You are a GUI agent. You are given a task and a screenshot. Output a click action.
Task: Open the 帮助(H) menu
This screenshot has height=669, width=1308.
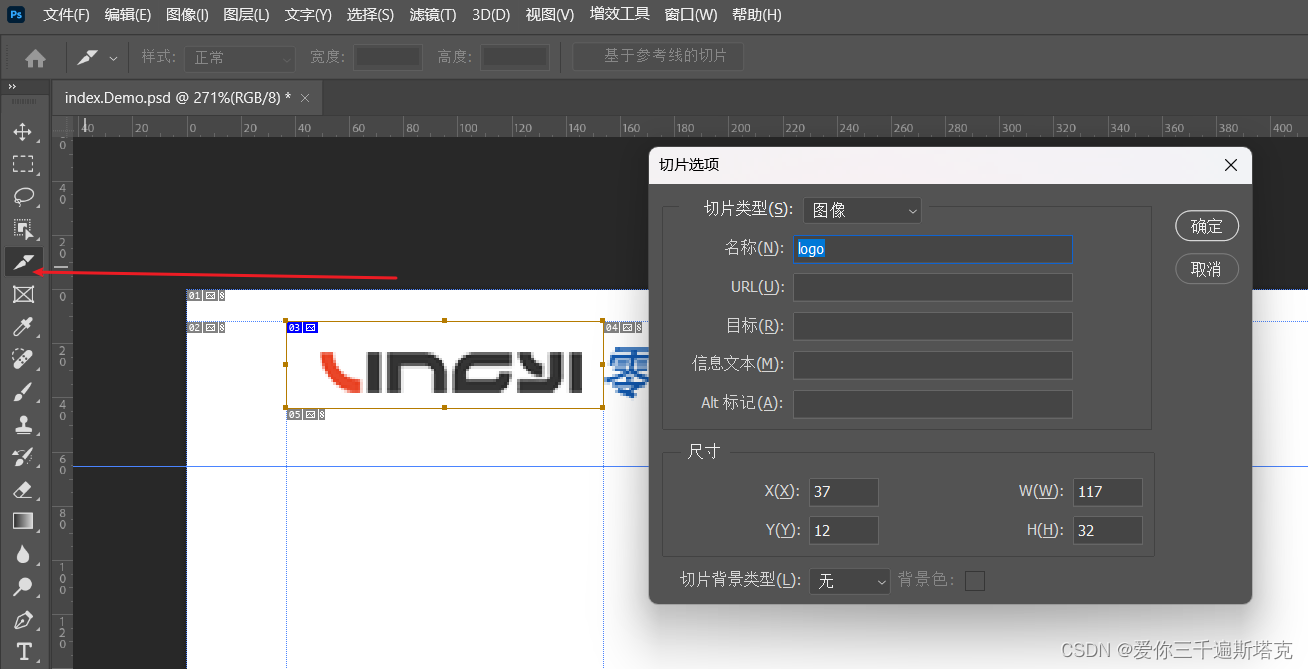[757, 15]
